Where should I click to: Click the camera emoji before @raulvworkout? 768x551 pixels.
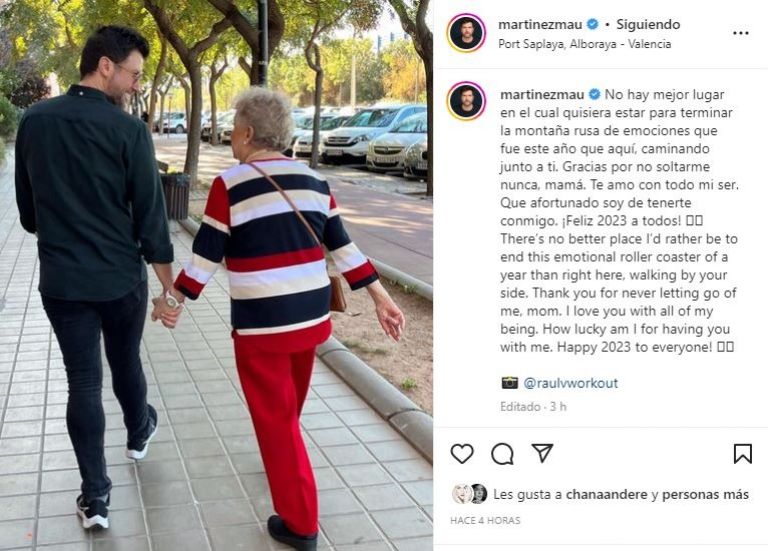(509, 383)
